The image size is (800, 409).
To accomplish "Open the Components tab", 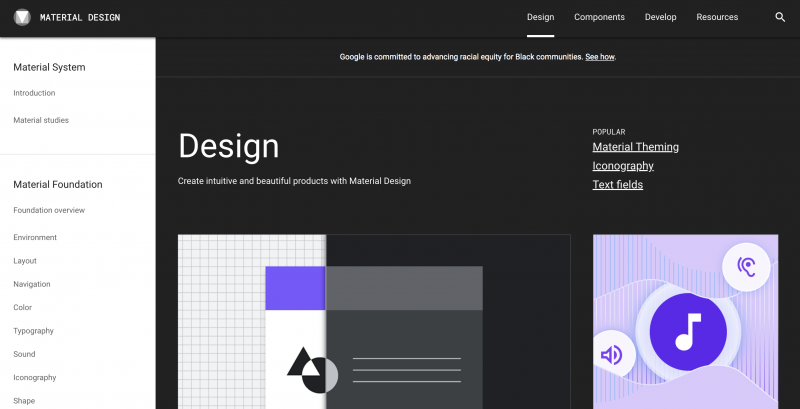I will coord(599,17).
